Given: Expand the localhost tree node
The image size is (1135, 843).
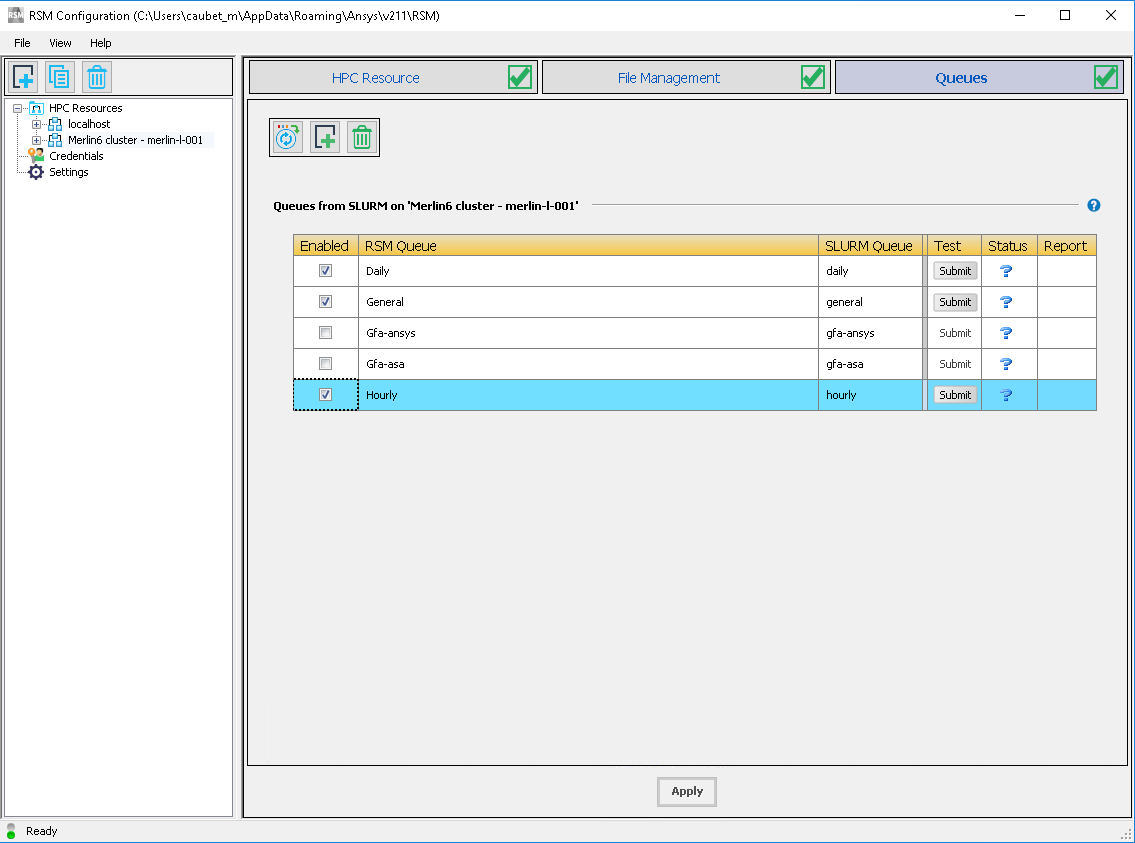Looking at the screenshot, I should click(37, 124).
